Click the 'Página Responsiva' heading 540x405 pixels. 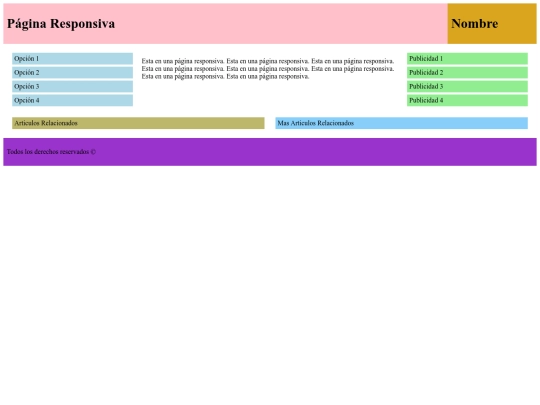point(61,23)
